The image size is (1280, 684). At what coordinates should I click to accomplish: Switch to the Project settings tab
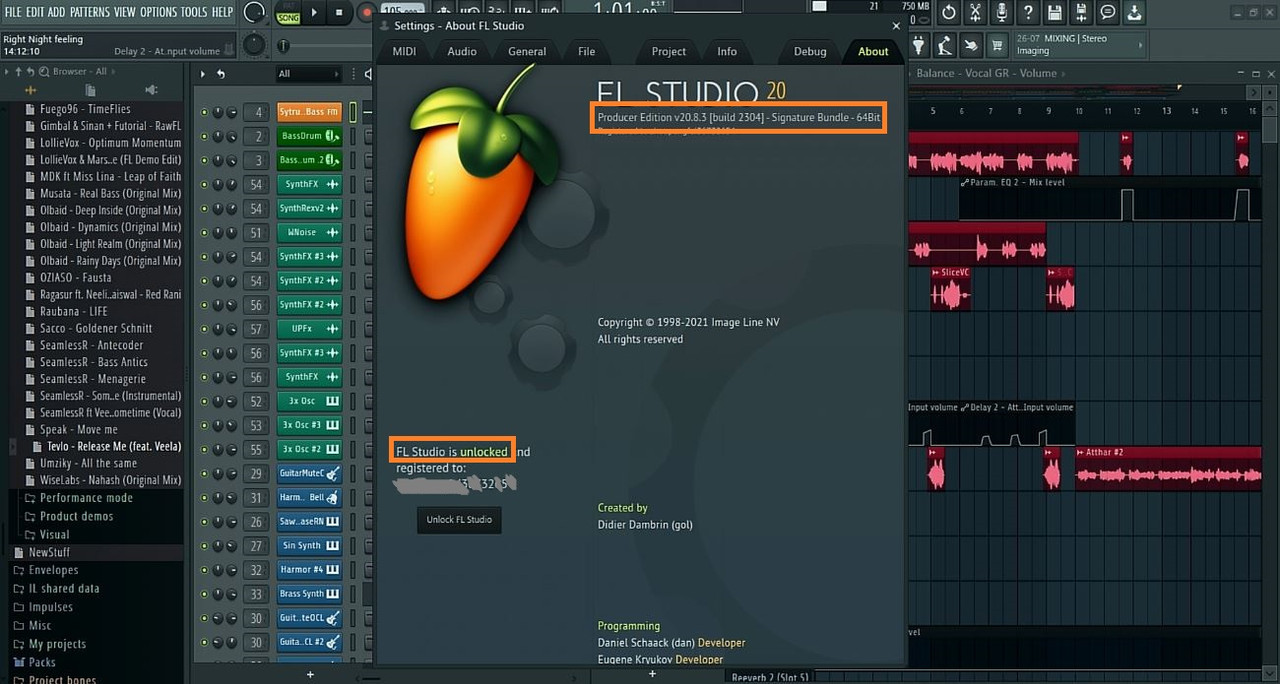click(x=669, y=52)
